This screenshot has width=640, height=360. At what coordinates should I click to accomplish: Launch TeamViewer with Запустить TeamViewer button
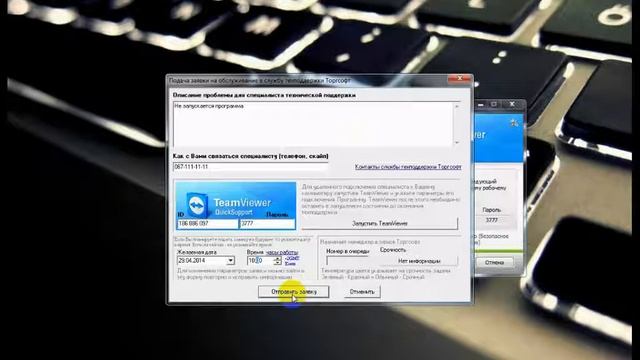pos(380,223)
